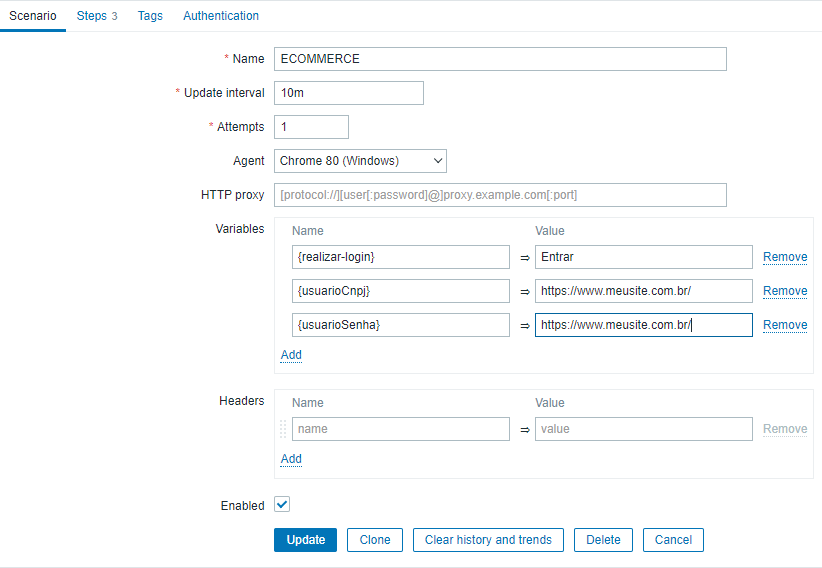Go to the Authentication tab

click(x=221, y=16)
